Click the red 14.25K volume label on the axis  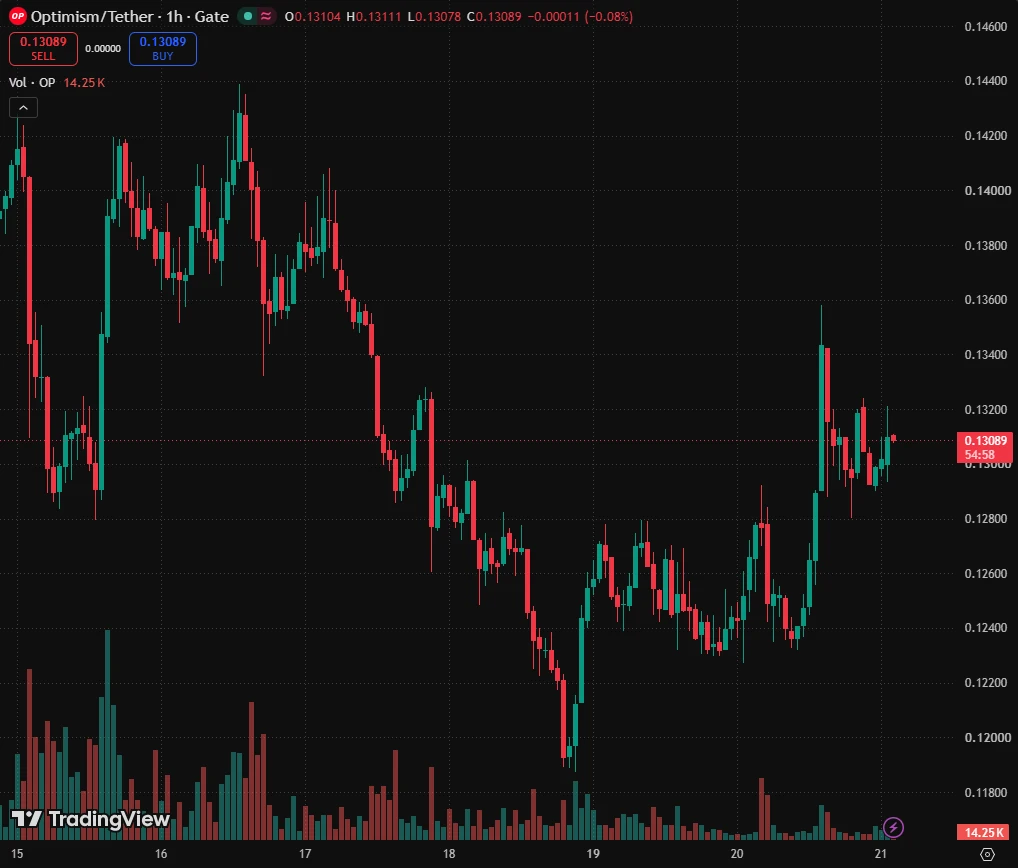984,832
